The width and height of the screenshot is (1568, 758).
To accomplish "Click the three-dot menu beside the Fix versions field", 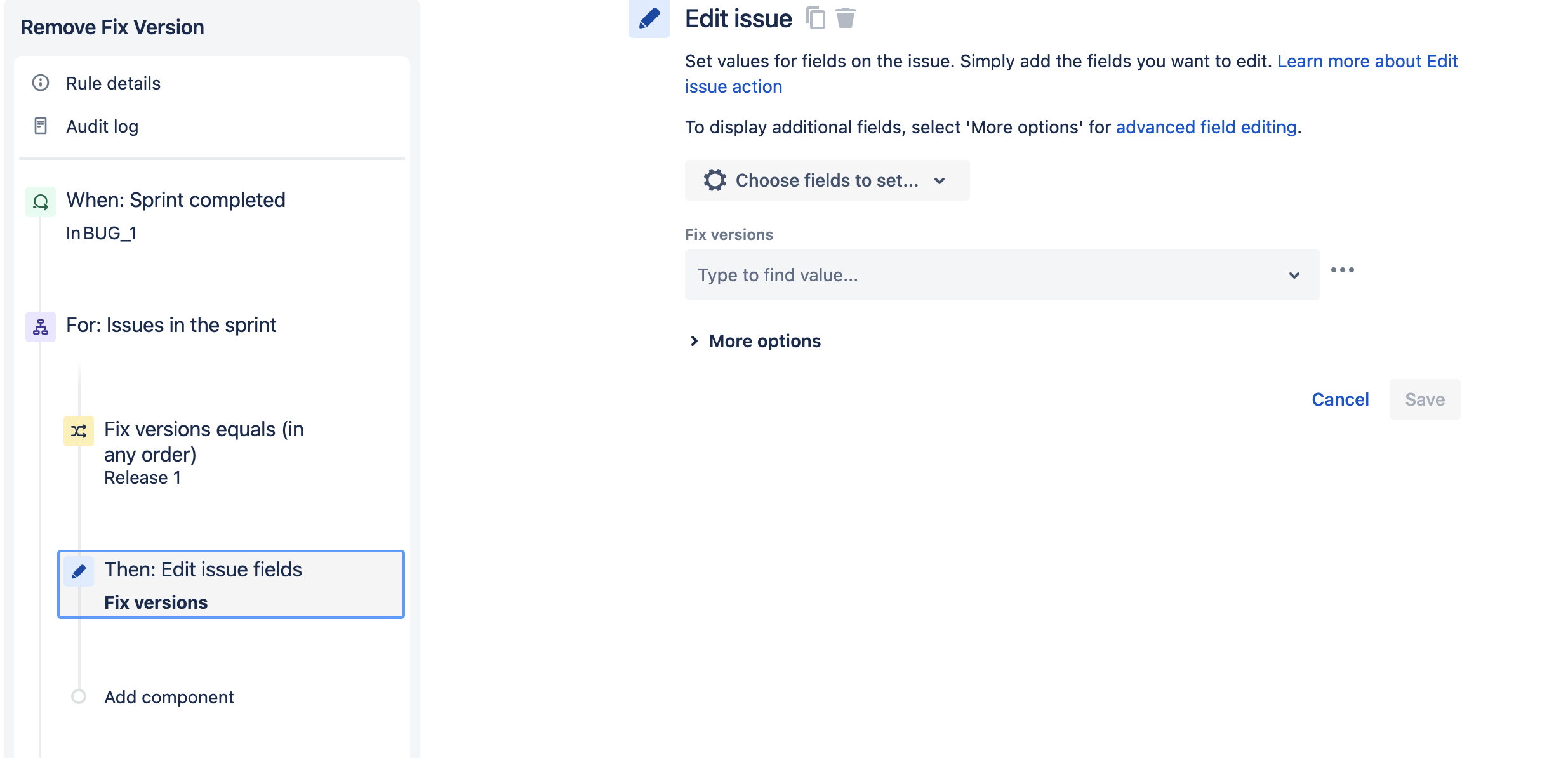I will coord(1344,269).
